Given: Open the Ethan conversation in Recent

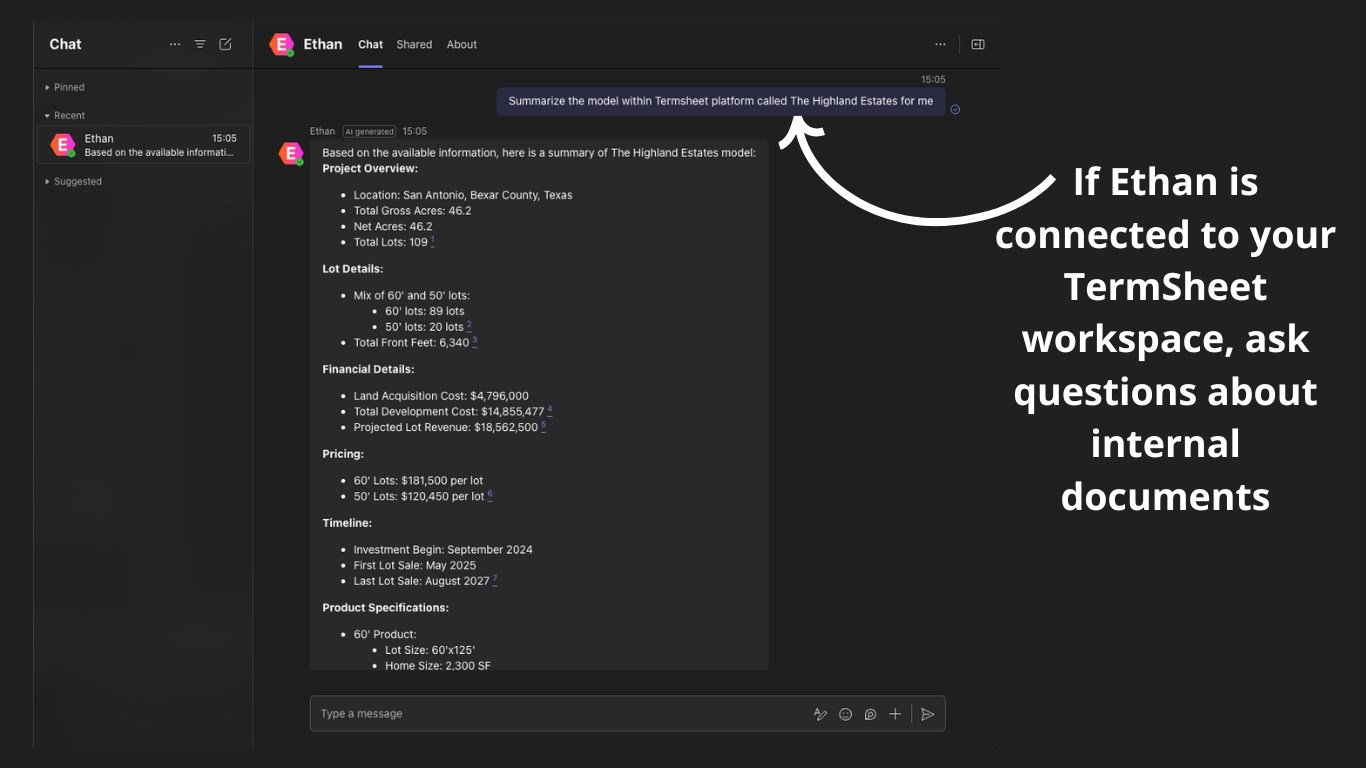Looking at the screenshot, I should coord(144,145).
